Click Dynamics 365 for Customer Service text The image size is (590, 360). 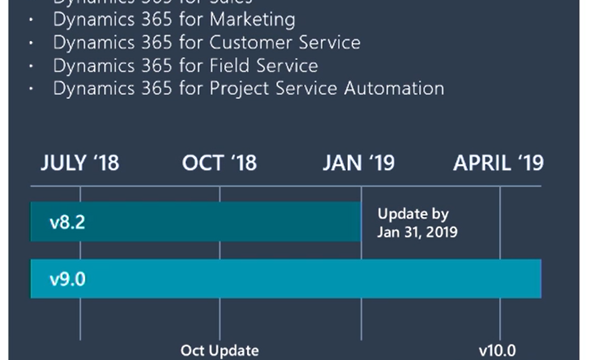point(207,43)
